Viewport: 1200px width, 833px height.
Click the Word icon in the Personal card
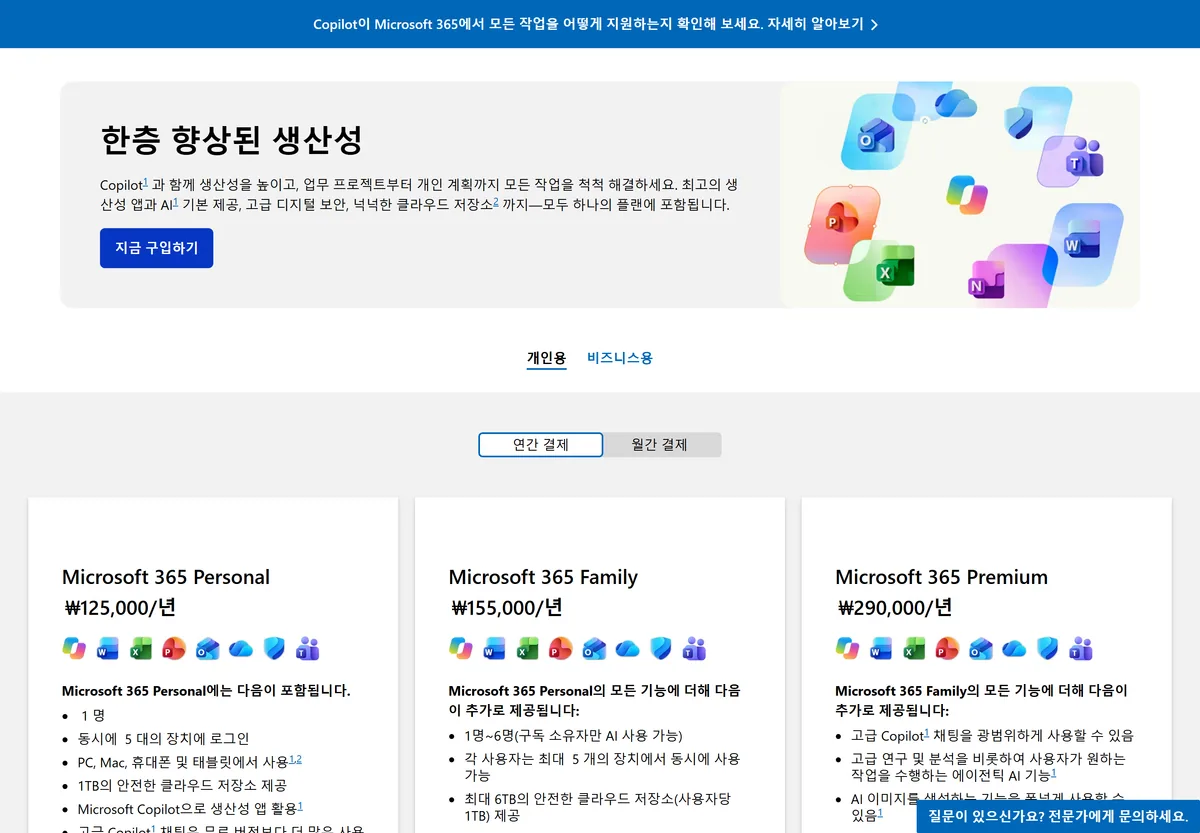[x=108, y=648]
